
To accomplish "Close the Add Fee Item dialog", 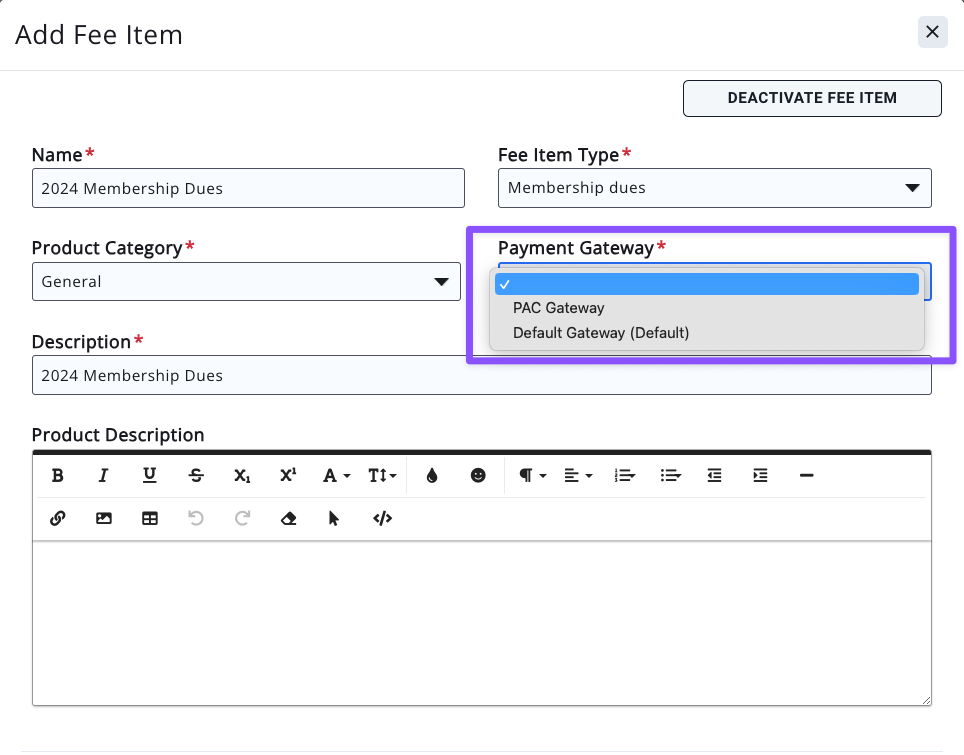I will [x=932, y=32].
